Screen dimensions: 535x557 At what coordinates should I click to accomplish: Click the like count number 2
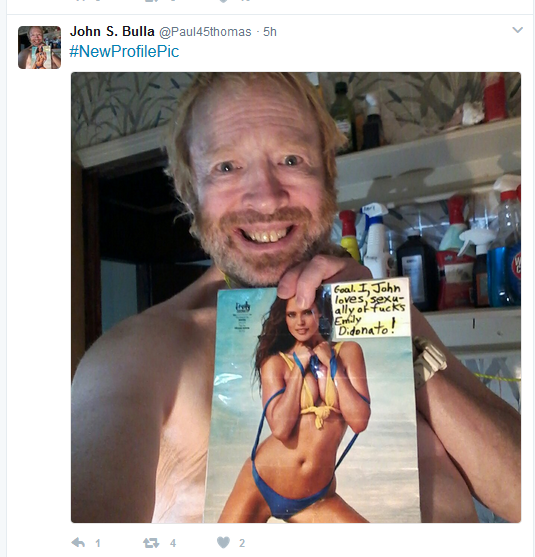point(242,543)
